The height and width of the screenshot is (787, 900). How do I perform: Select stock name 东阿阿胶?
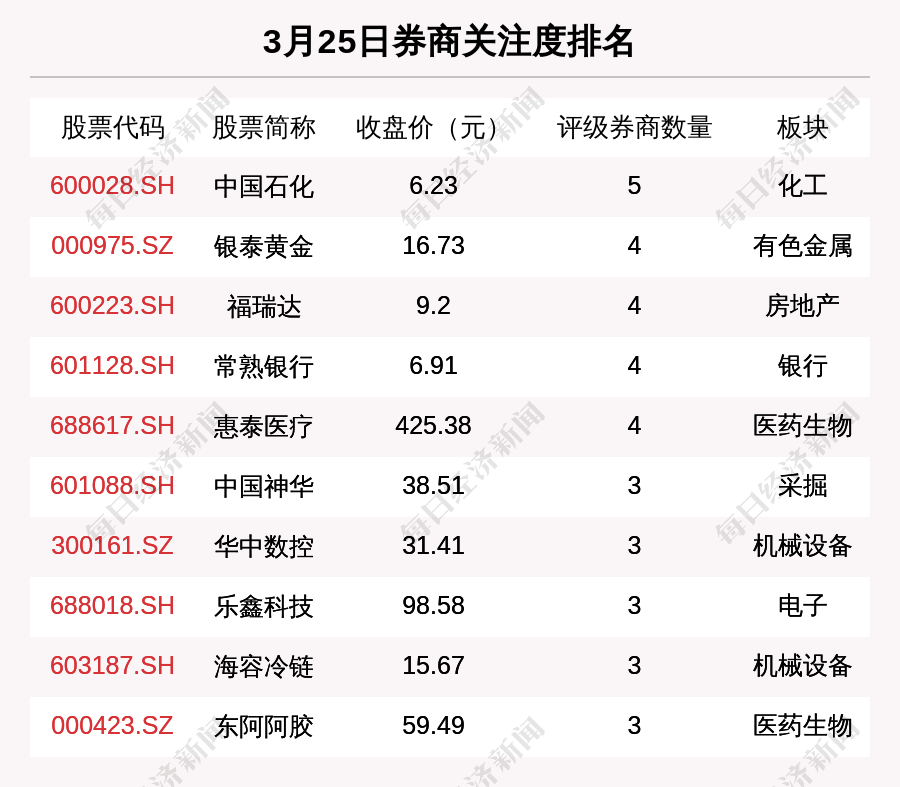(263, 727)
